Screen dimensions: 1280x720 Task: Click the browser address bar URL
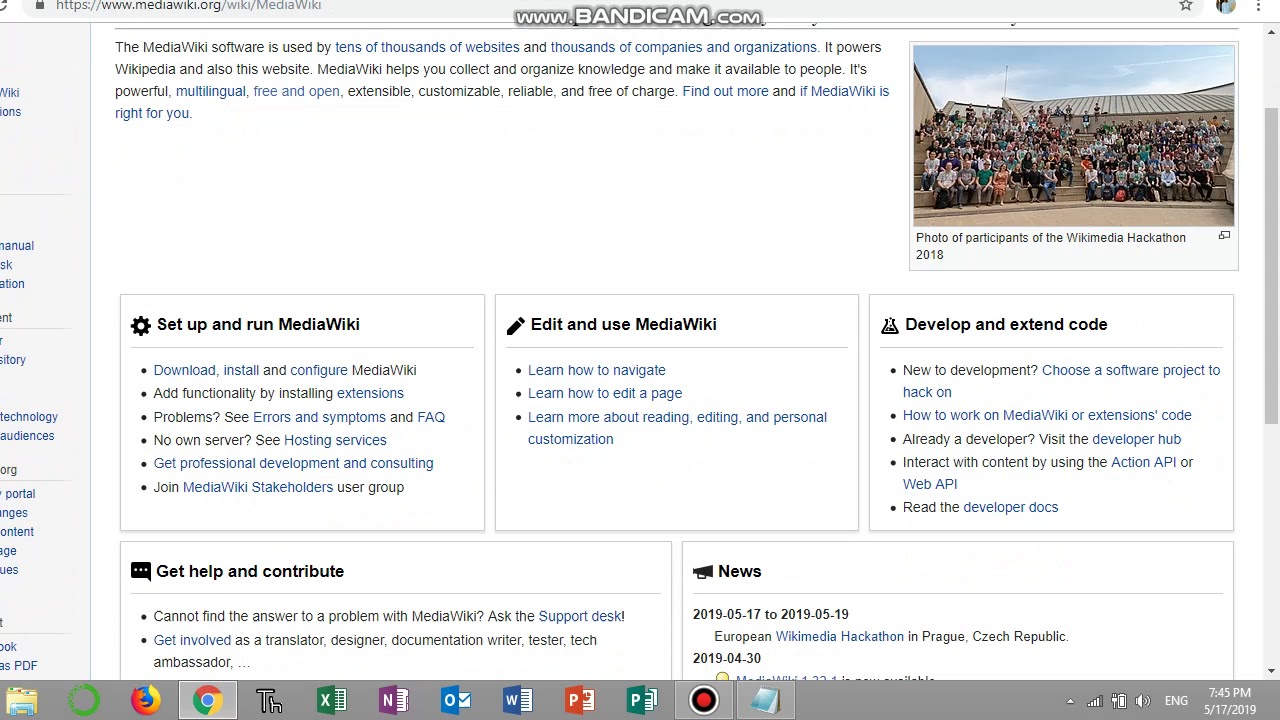(188, 5)
